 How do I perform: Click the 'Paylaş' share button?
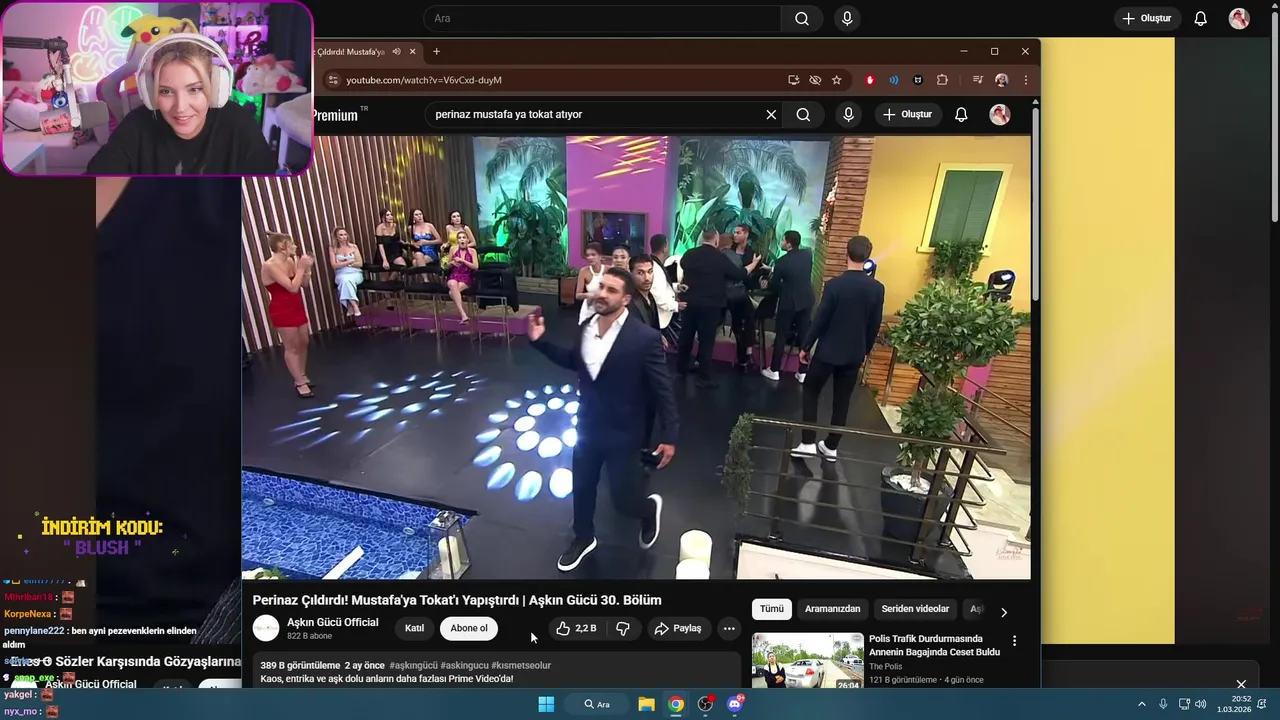(x=678, y=629)
